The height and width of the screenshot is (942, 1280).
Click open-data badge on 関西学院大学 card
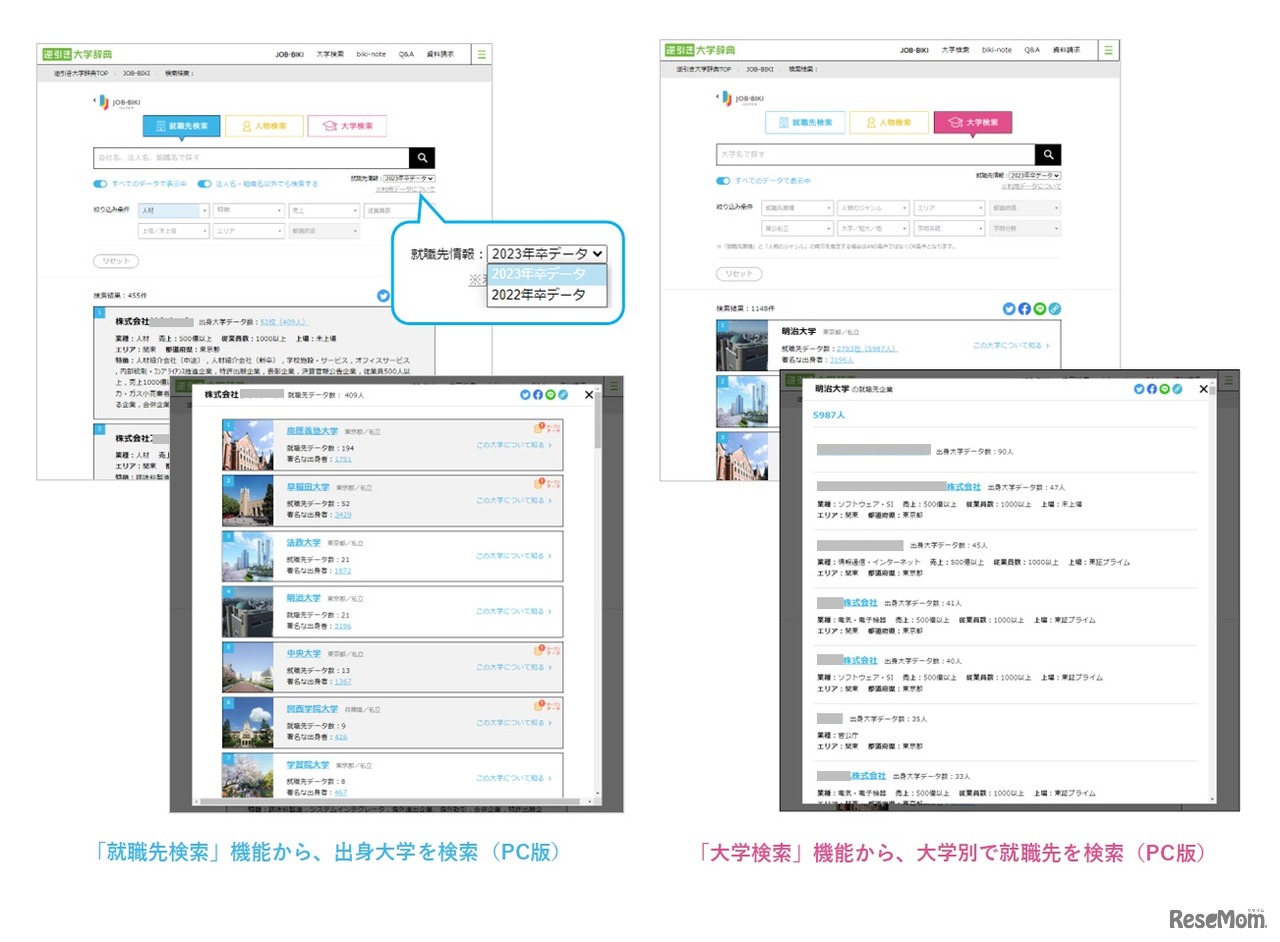pyautogui.click(x=546, y=706)
